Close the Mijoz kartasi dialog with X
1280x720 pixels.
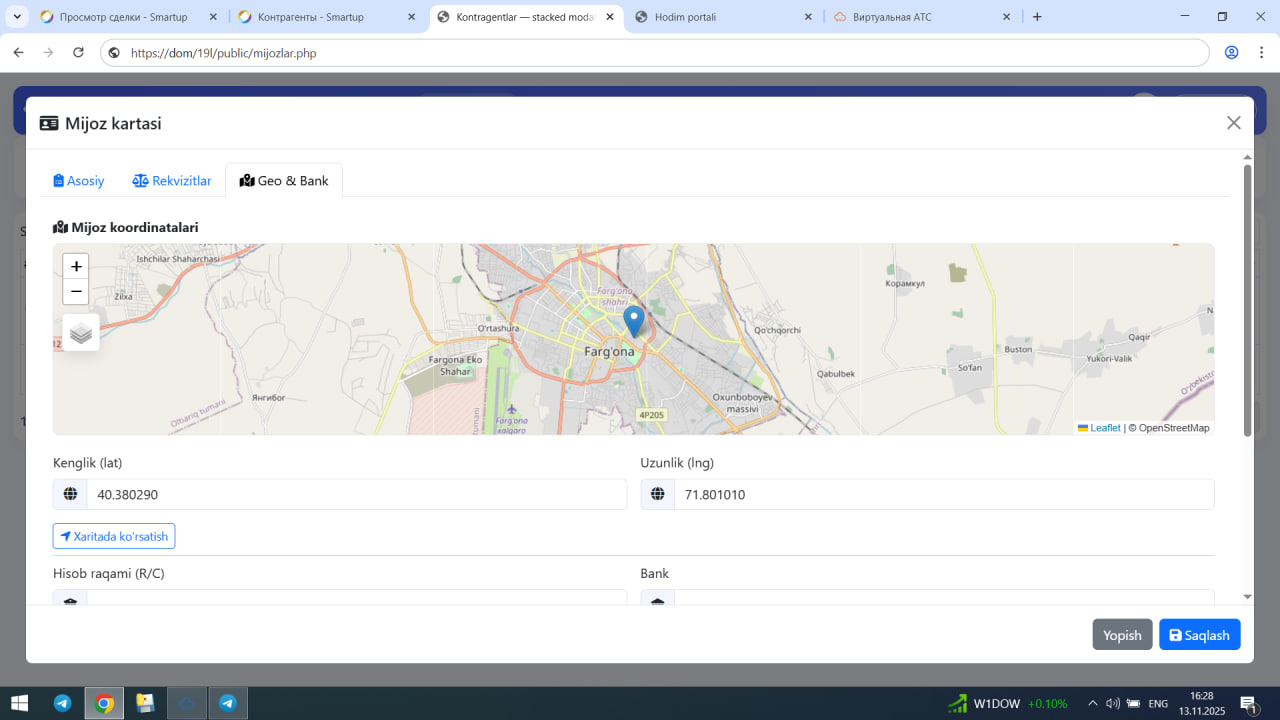click(x=1233, y=123)
